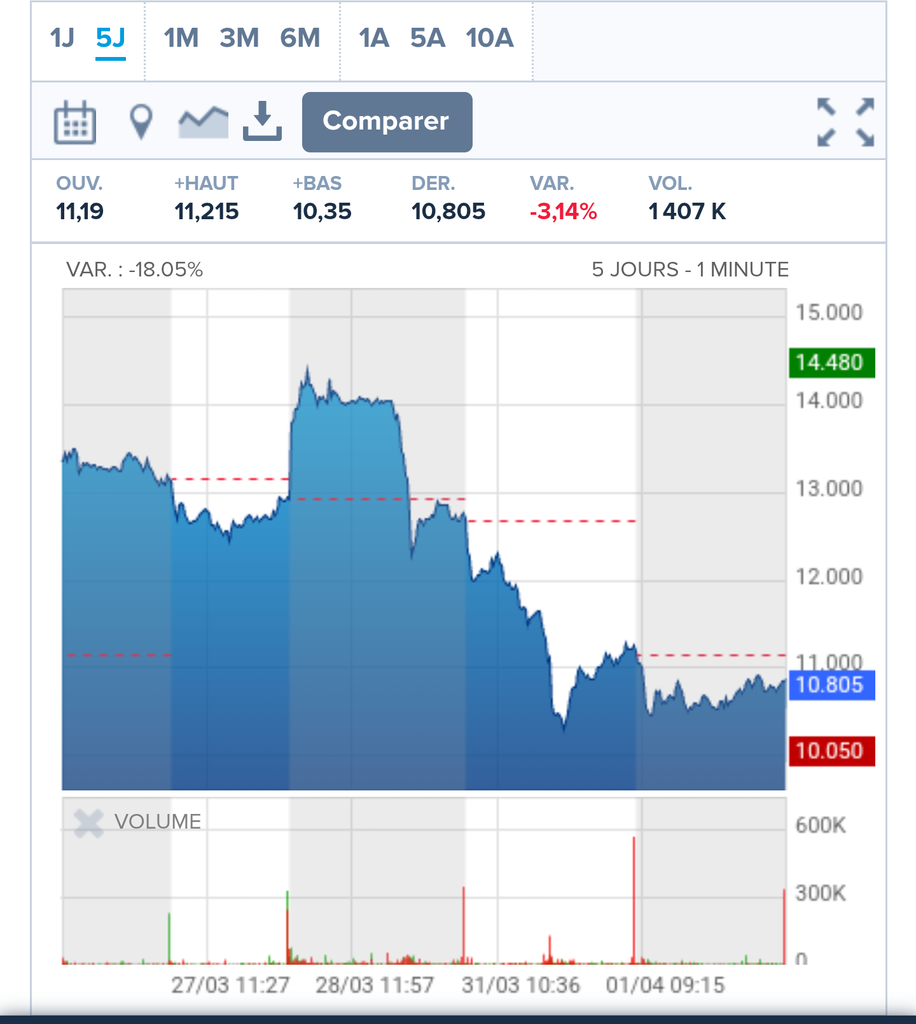
Task: Show the 5A period chart
Action: click(x=427, y=38)
